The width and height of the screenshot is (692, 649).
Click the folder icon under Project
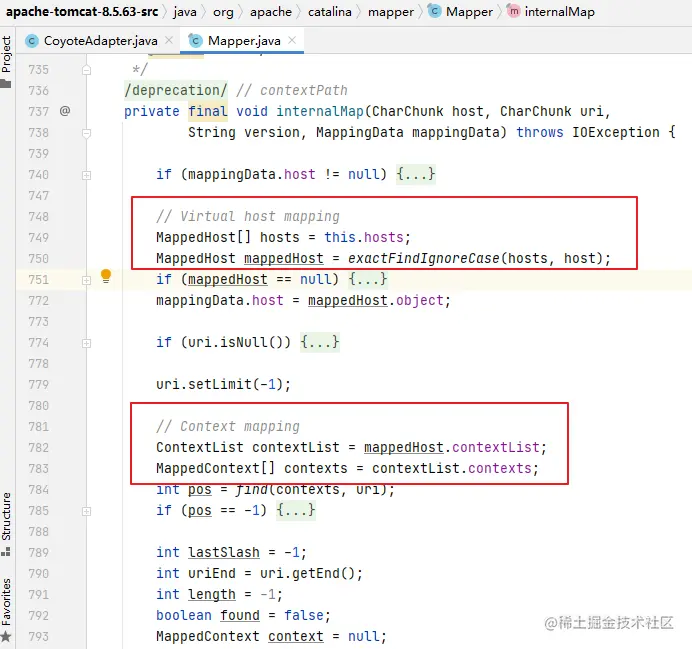(6, 83)
